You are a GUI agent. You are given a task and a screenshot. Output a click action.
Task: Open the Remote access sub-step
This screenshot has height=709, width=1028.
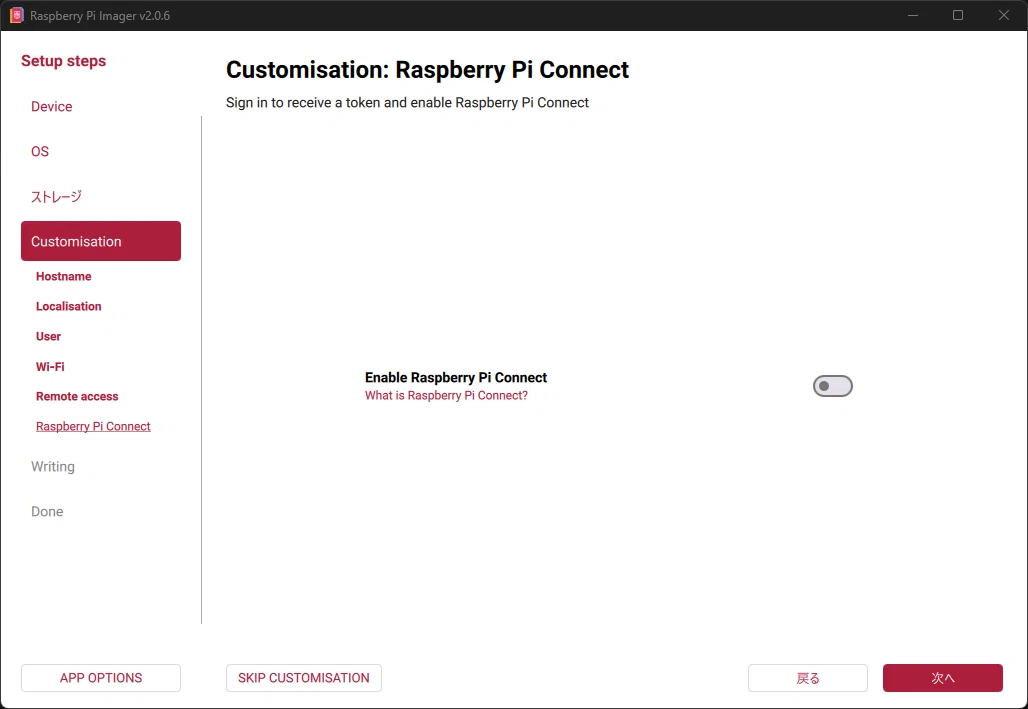(x=77, y=396)
